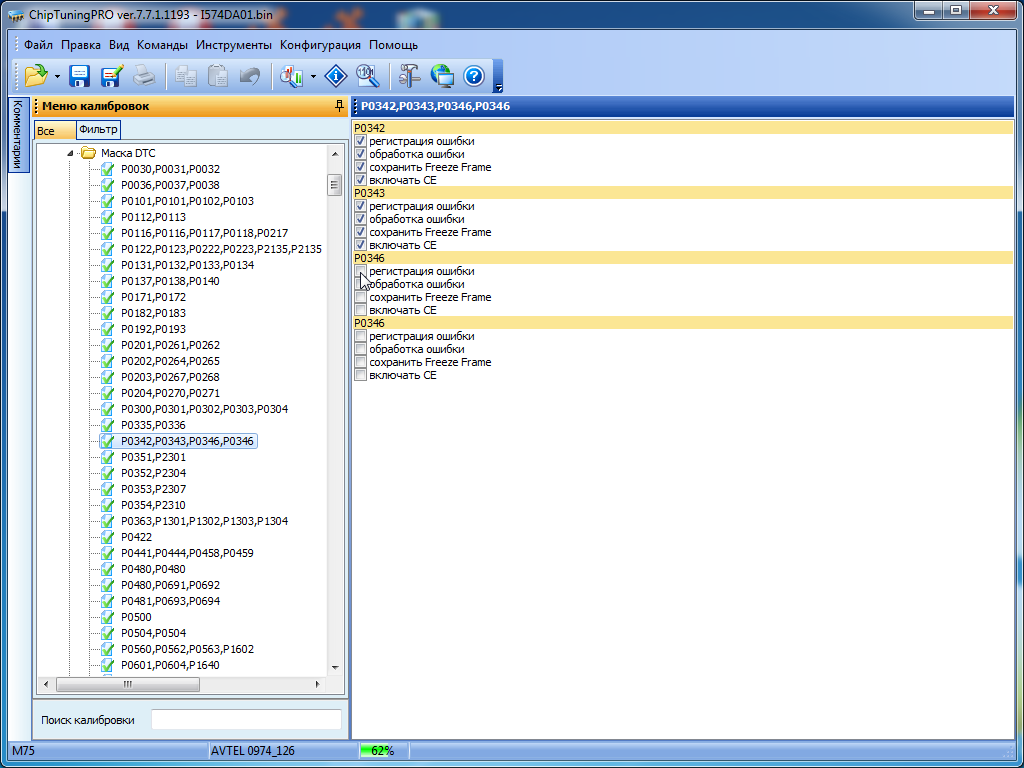Screen dimensions: 1024x768
Task: Click the globe-and-monitor icon
Action: pyautogui.click(x=442, y=76)
